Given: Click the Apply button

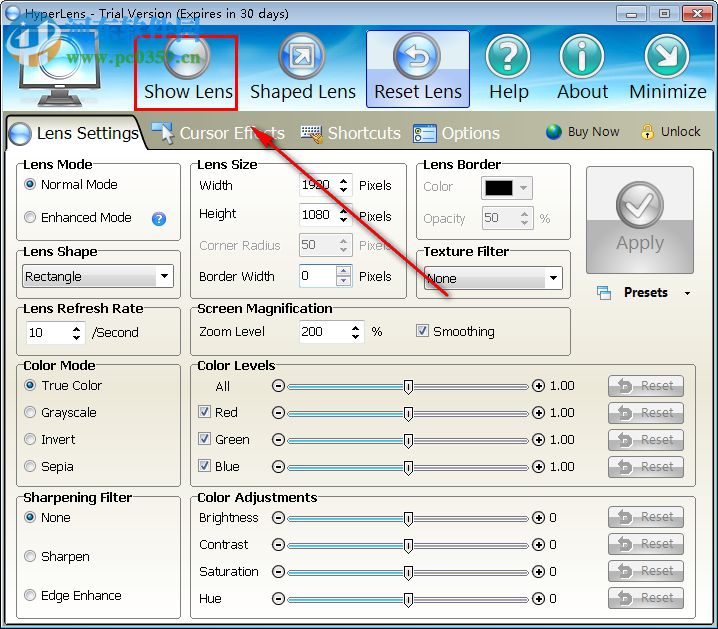Looking at the screenshot, I should click(640, 220).
